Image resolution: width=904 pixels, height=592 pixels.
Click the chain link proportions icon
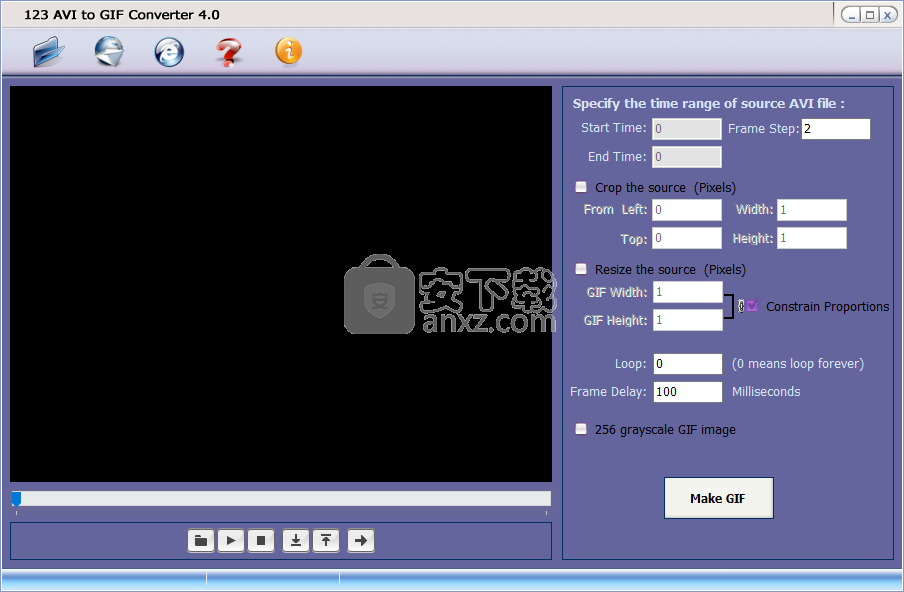(x=741, y=306)
